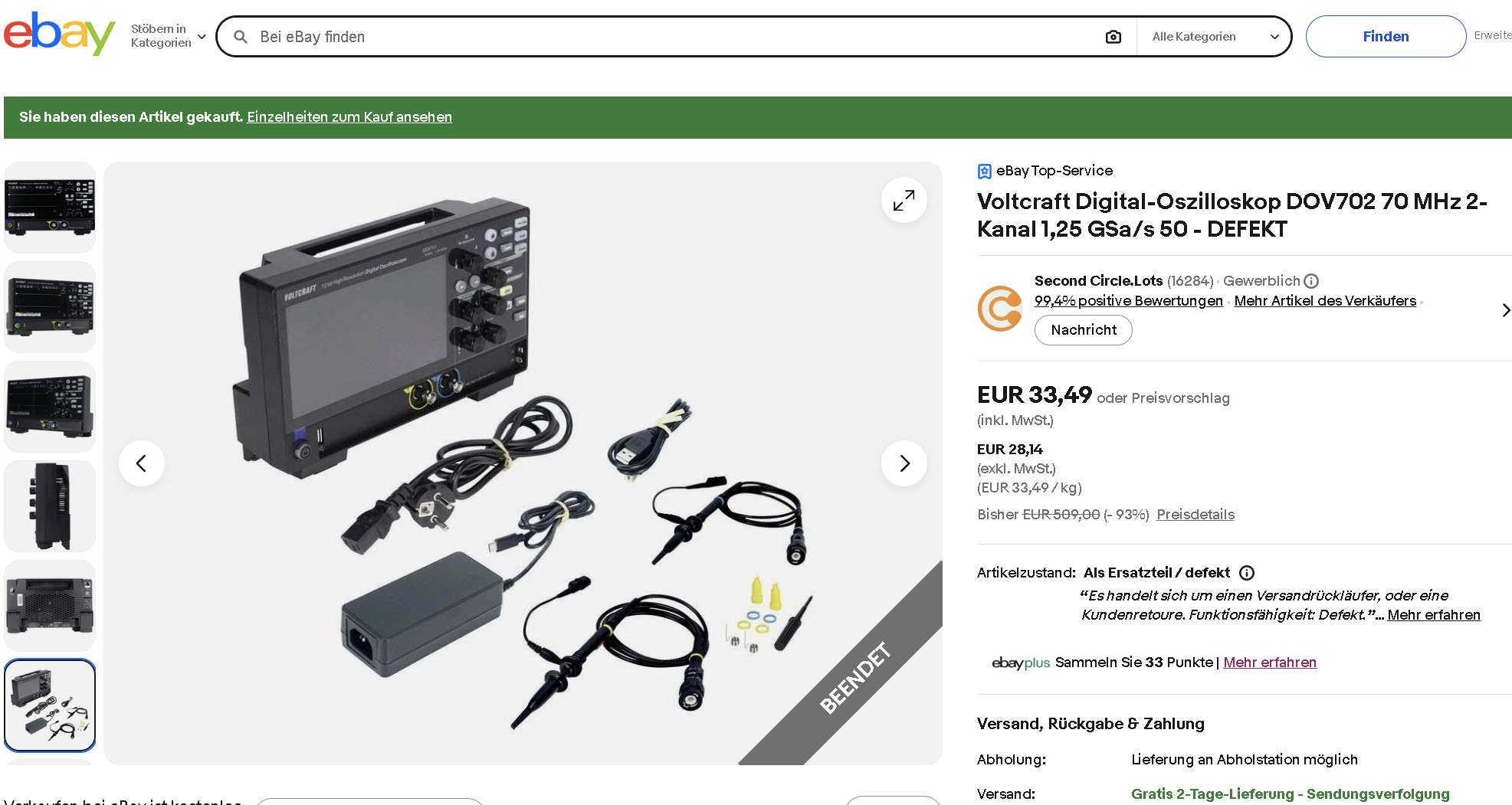Enlarge product image with expand icon
The image size is (1512, 805).
tap(904, 201)
